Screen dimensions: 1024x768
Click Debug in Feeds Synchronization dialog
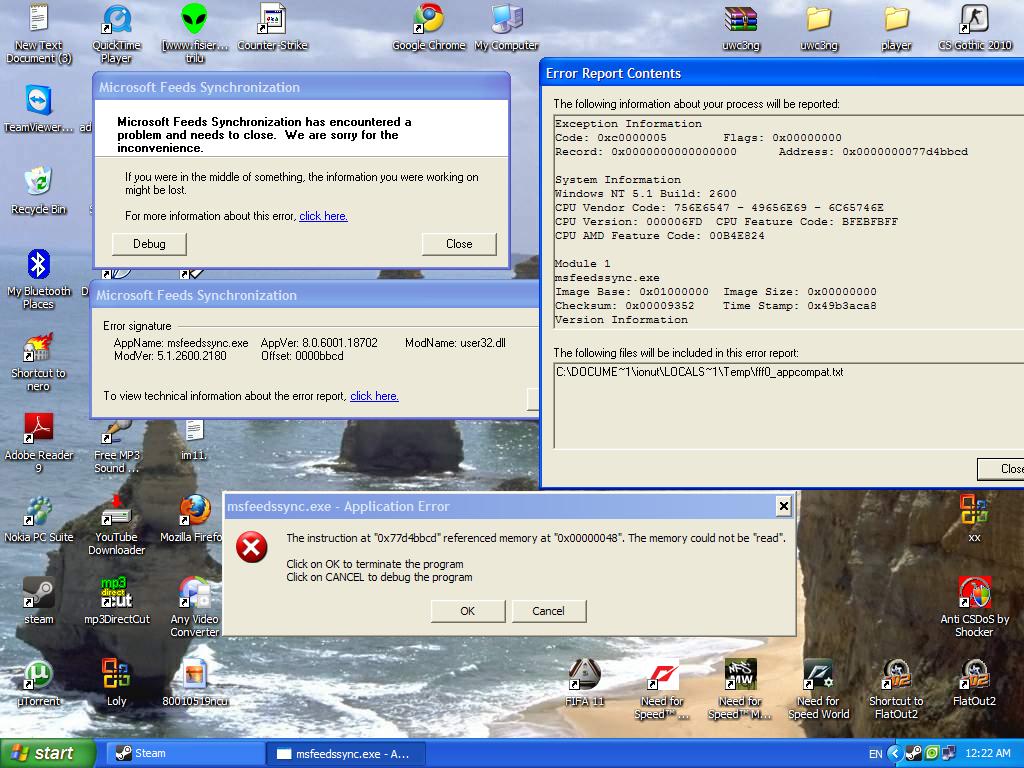(x=150, y=244)
